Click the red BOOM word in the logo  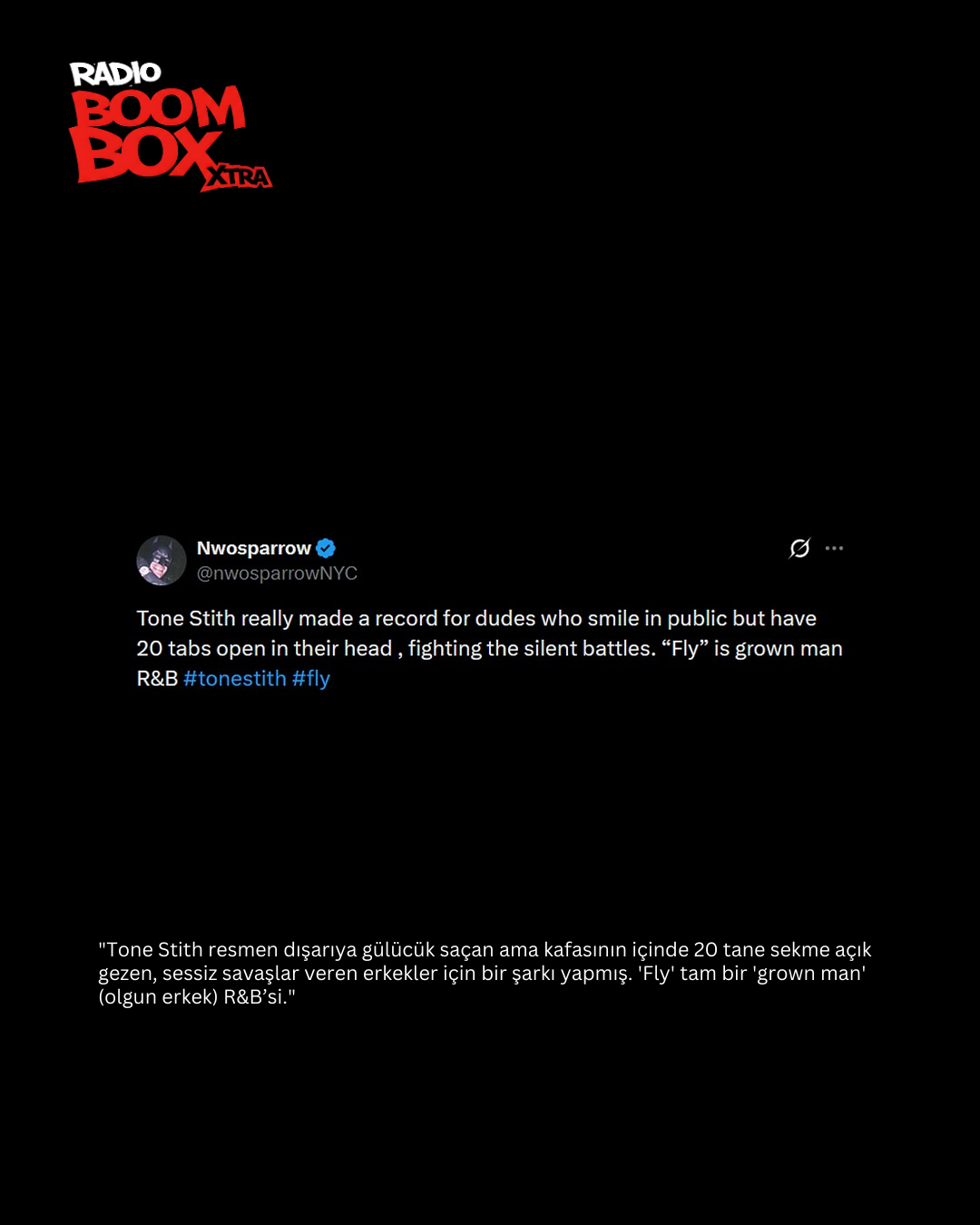(x=159, y=109)
